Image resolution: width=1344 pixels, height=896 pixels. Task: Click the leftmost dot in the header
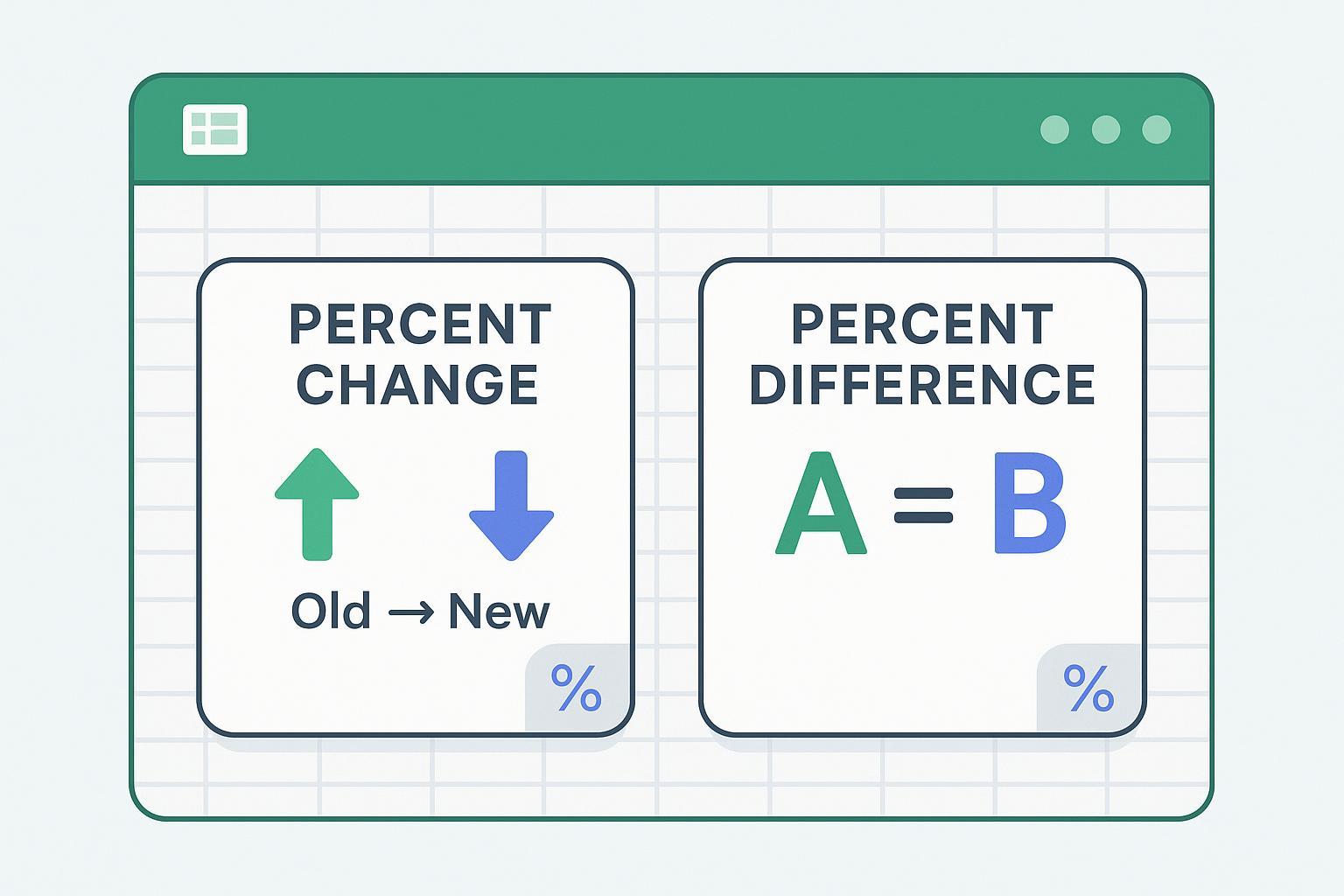coord(1054,129)
